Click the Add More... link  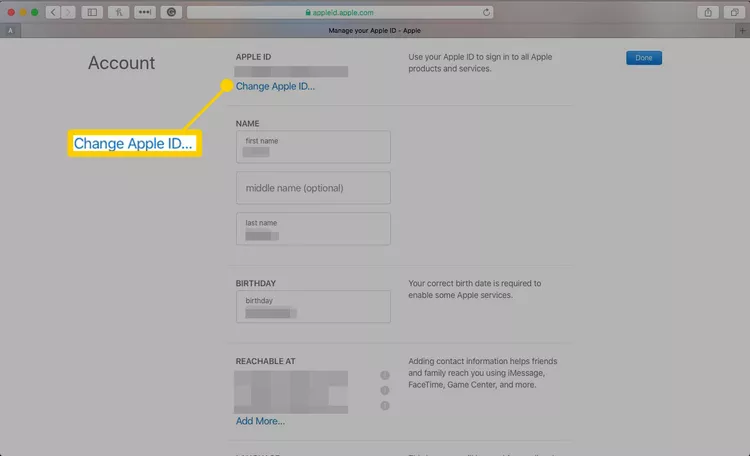[260, 421]
